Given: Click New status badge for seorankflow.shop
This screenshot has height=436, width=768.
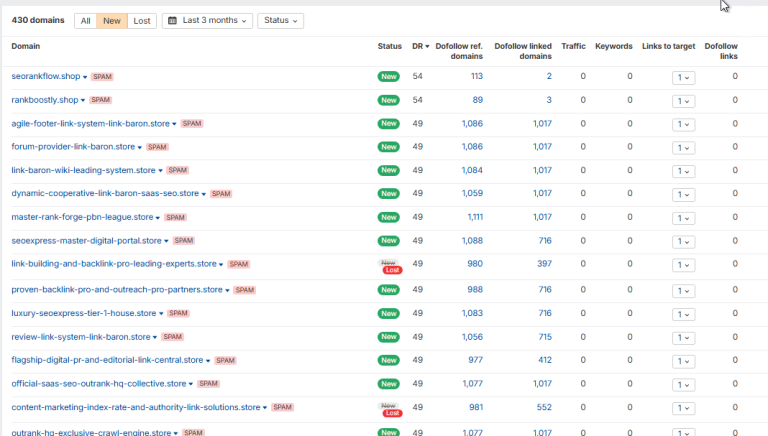Looking at the screenshot, I should [388, 76].
